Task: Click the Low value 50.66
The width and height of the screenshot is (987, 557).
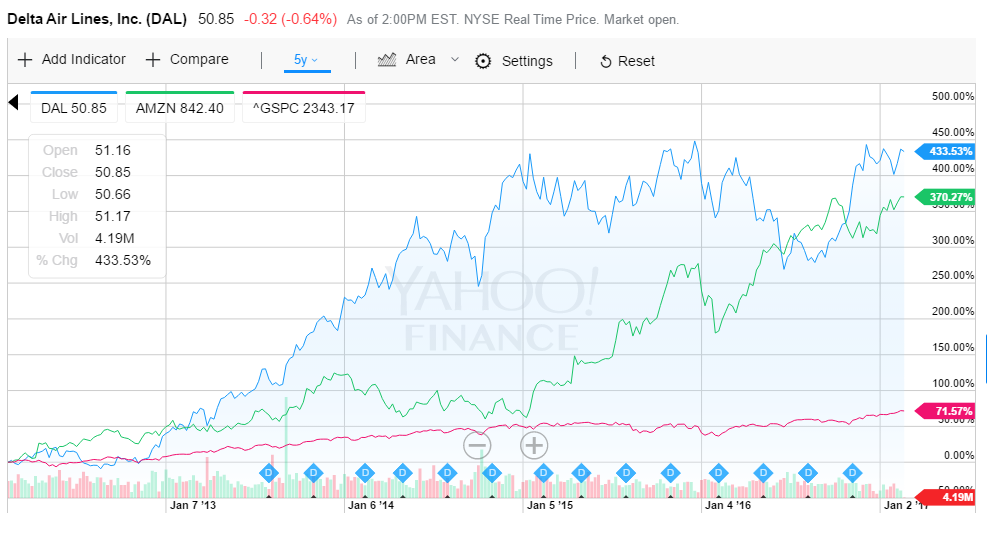Action: [113, 194]
